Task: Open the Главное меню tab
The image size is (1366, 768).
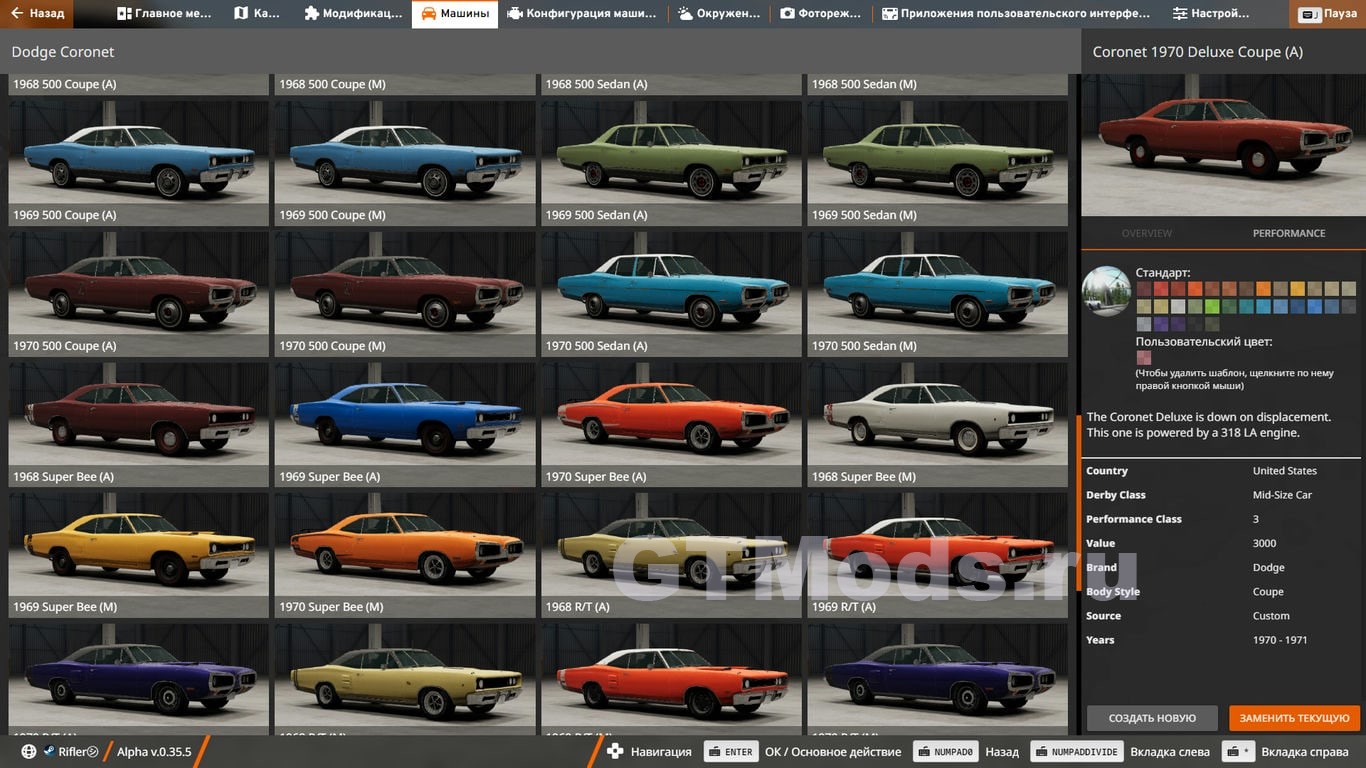Action: tap(164, 14)
